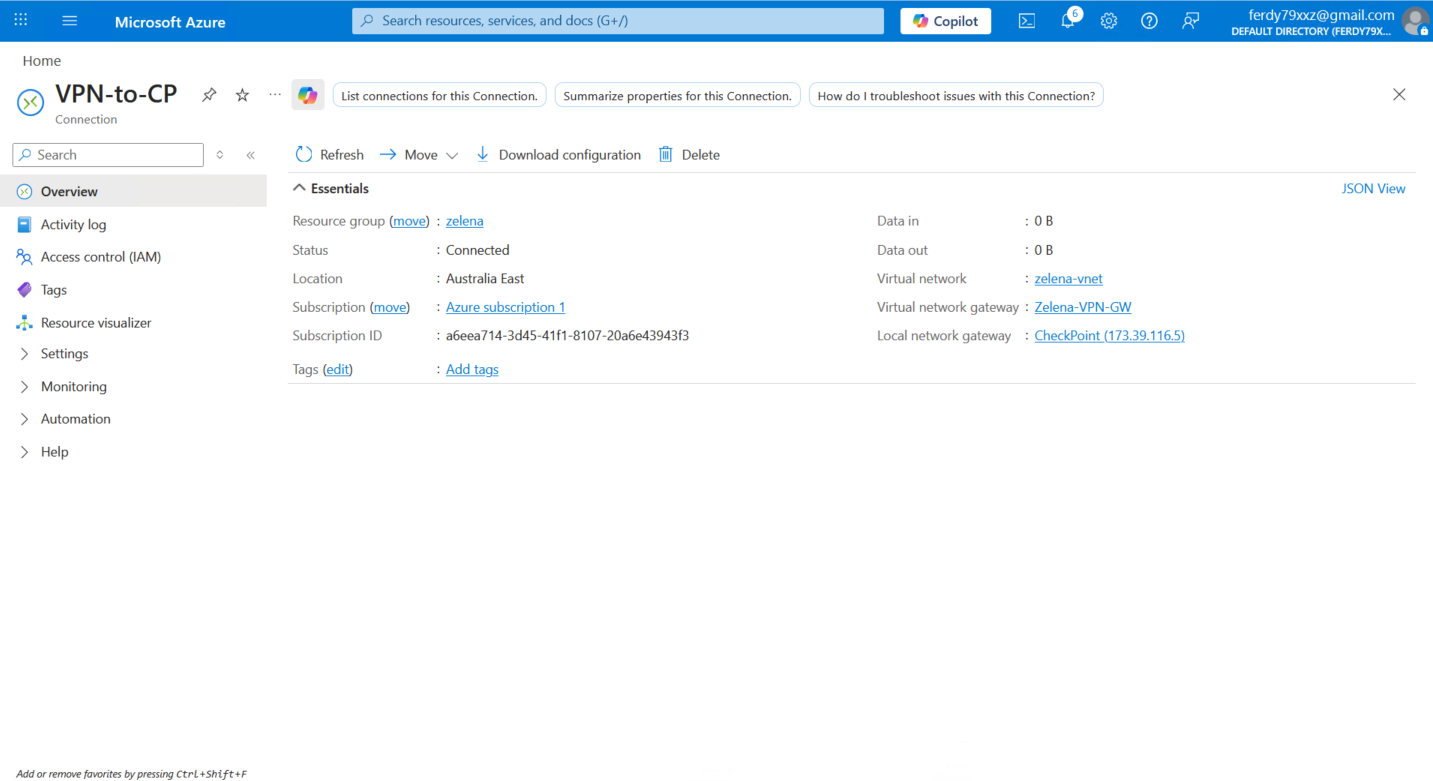Screen dimensions: 1433x781
Task: Expand the Automation section in sidebar
Action: pyautogui.click(x=75, y=419)
